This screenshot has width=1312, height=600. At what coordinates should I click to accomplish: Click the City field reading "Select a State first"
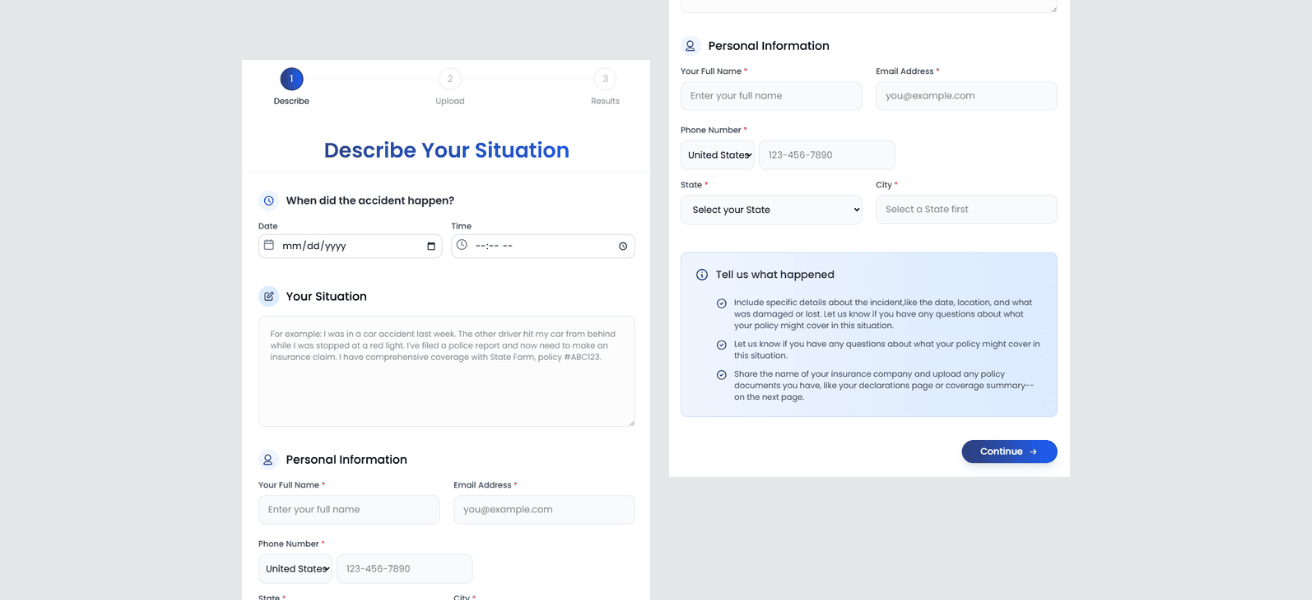tap(966, 210)
